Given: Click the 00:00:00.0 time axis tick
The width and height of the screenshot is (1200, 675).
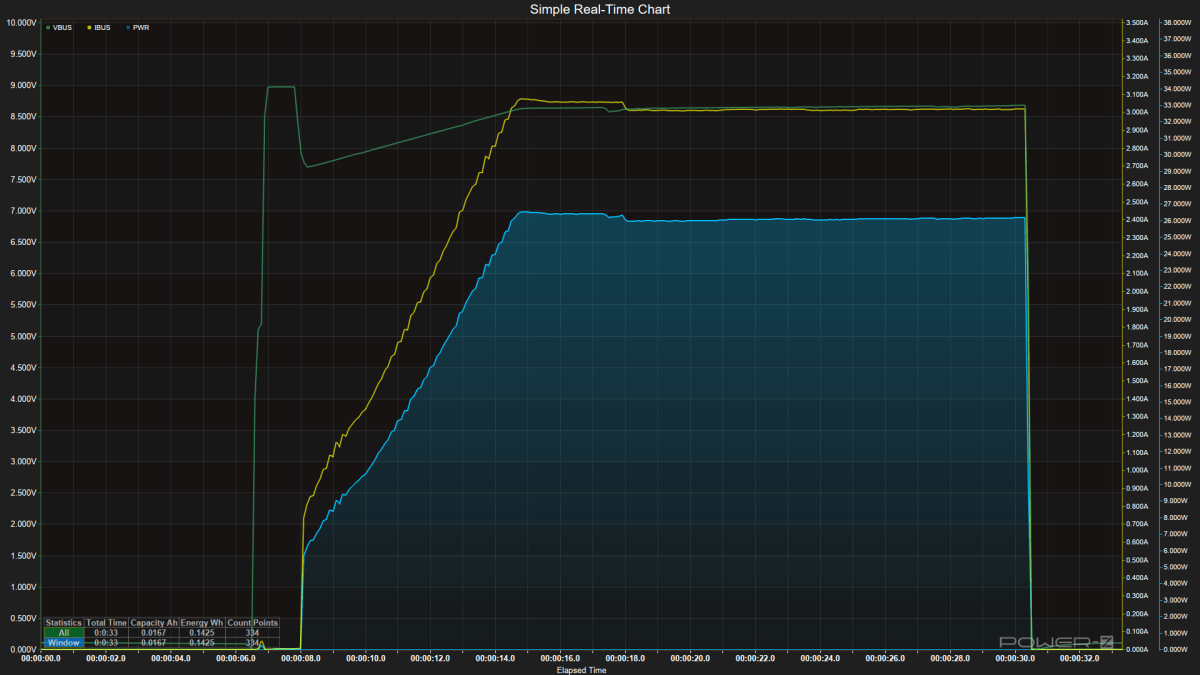Looking at the screenshot, I should point(41,659).
